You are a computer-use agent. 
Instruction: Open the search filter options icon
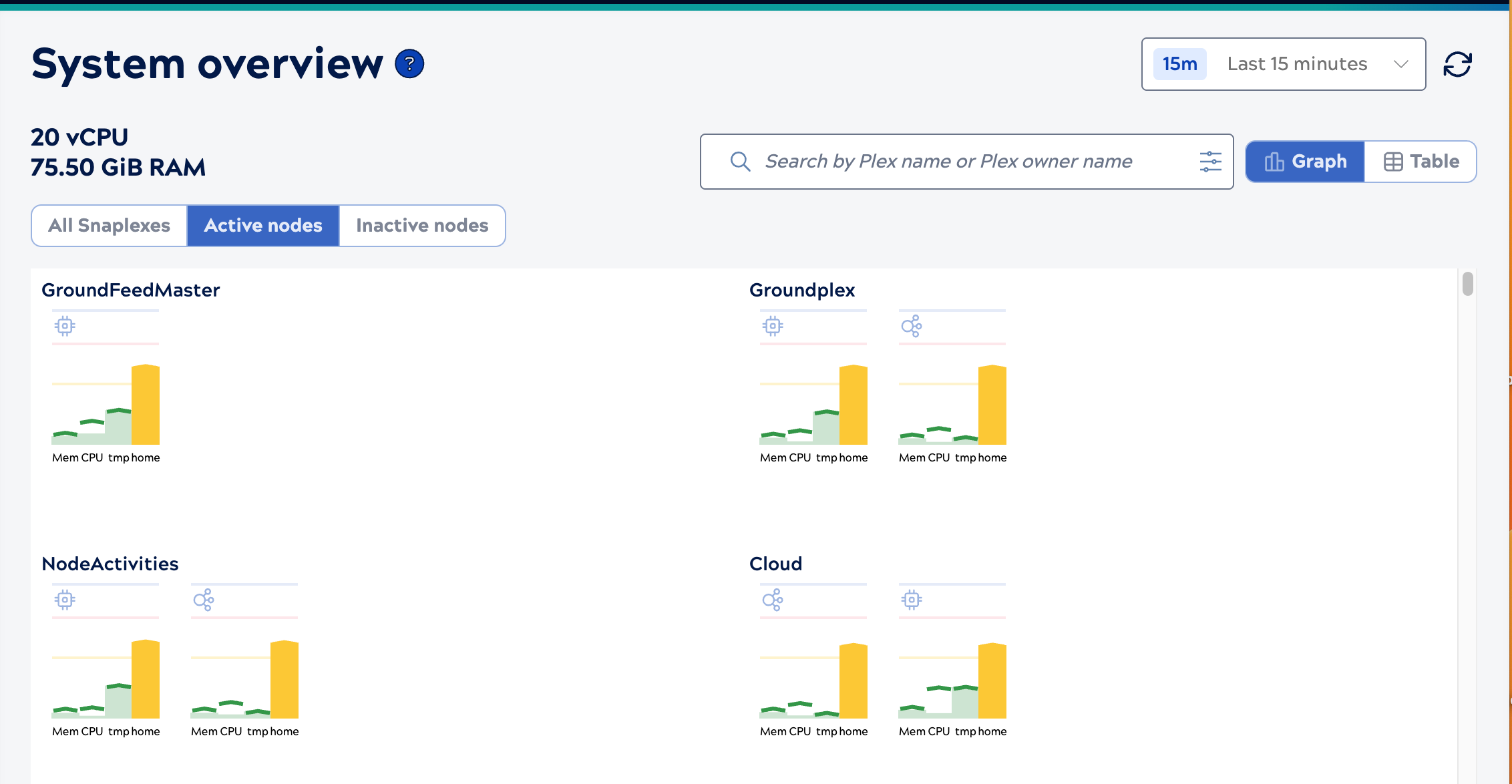1210,162
